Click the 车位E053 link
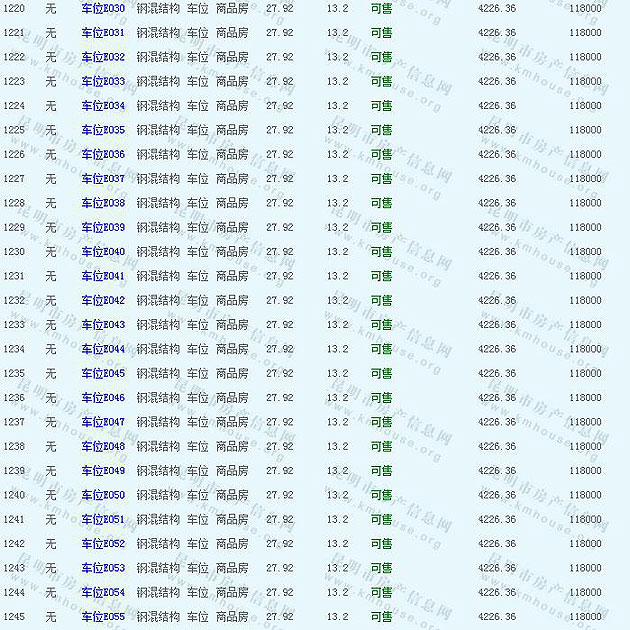 point(103,568)
